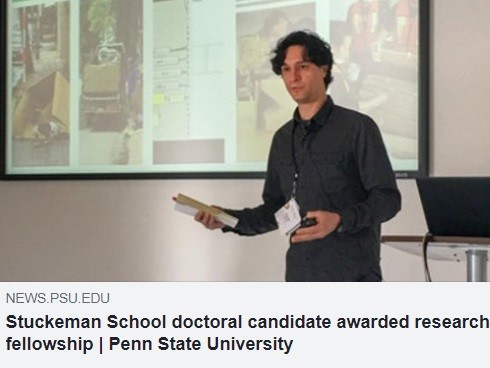The width and height of the screenshot is (490, 368).
Task: Open the Stuckeman School fellowship article headline
Action: (247, 333)
